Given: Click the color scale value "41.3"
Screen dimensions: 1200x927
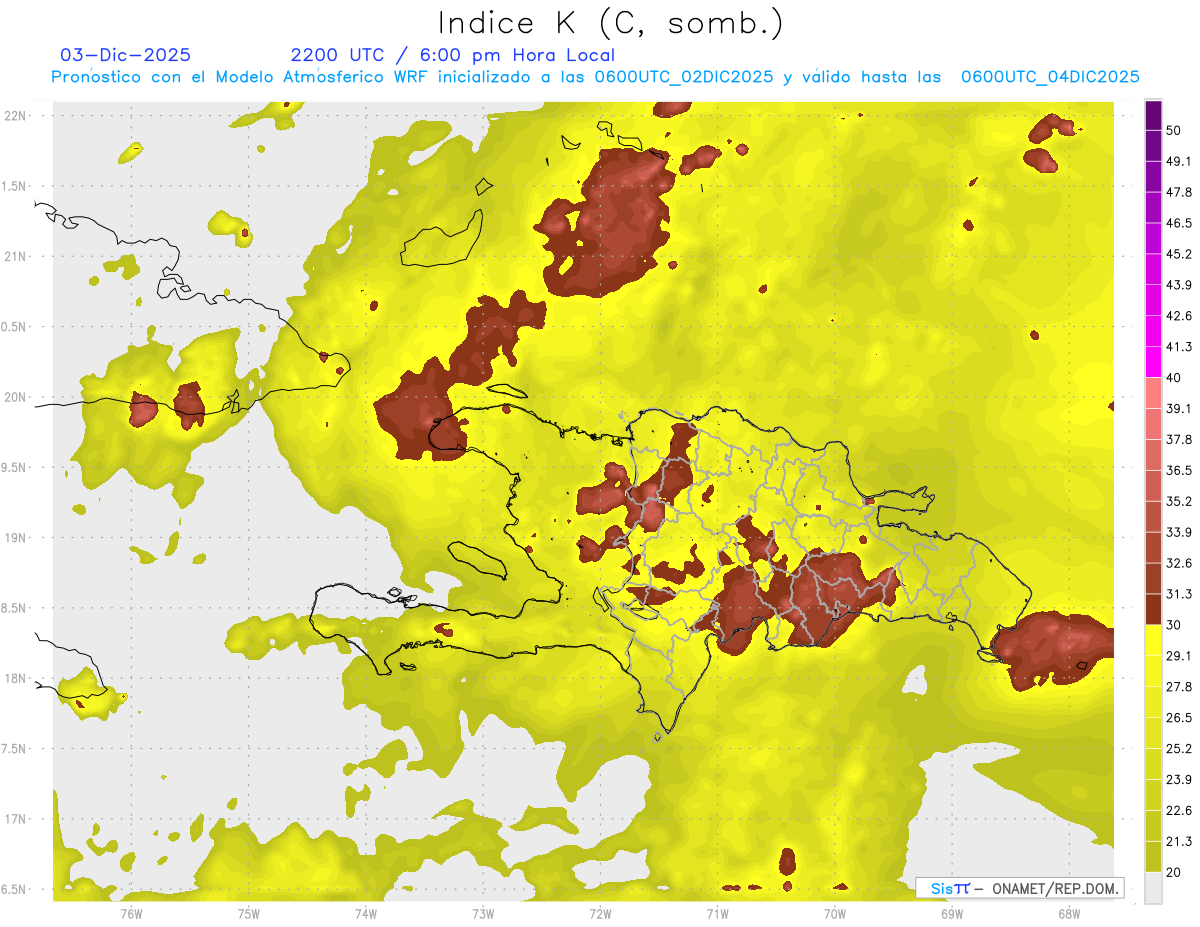Looking at the screenshot, I should coord(1179,347).
